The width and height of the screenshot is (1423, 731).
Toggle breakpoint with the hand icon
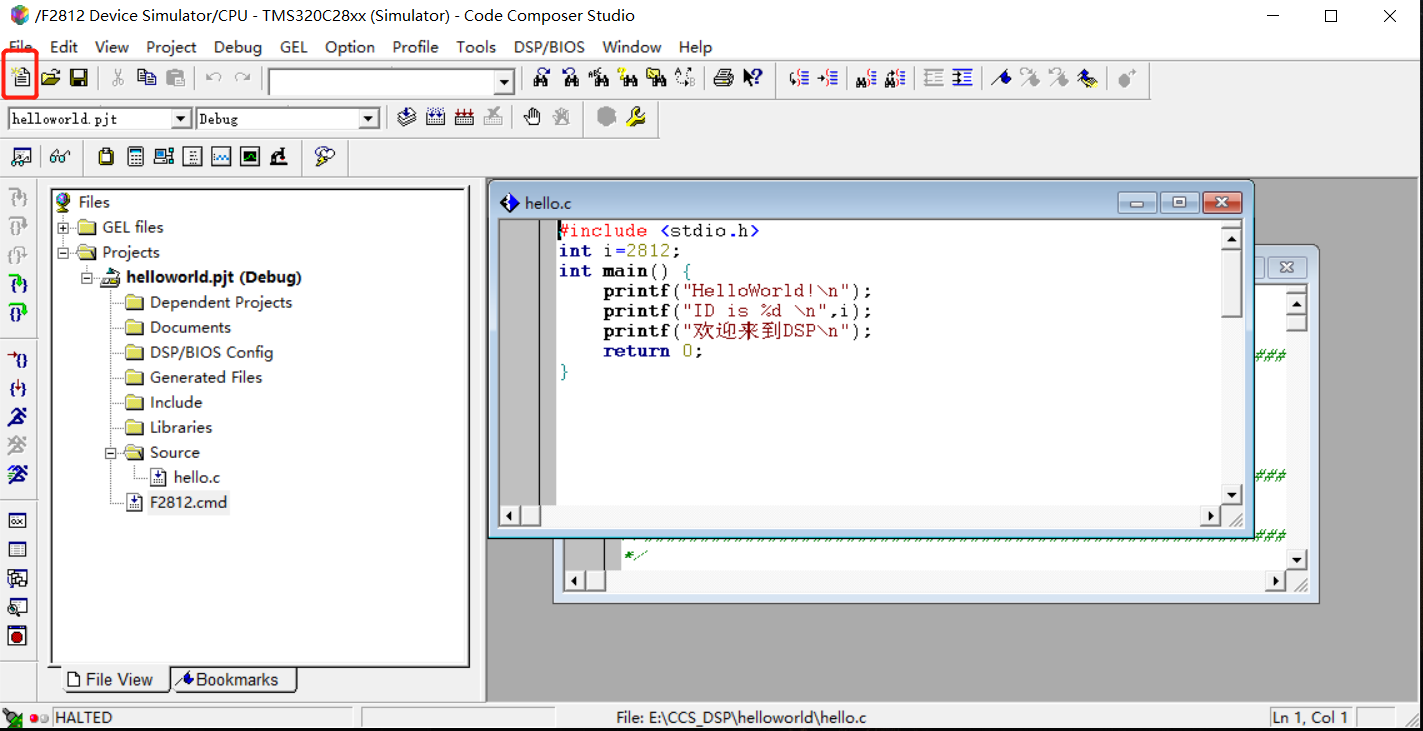(x=532, y=118)
